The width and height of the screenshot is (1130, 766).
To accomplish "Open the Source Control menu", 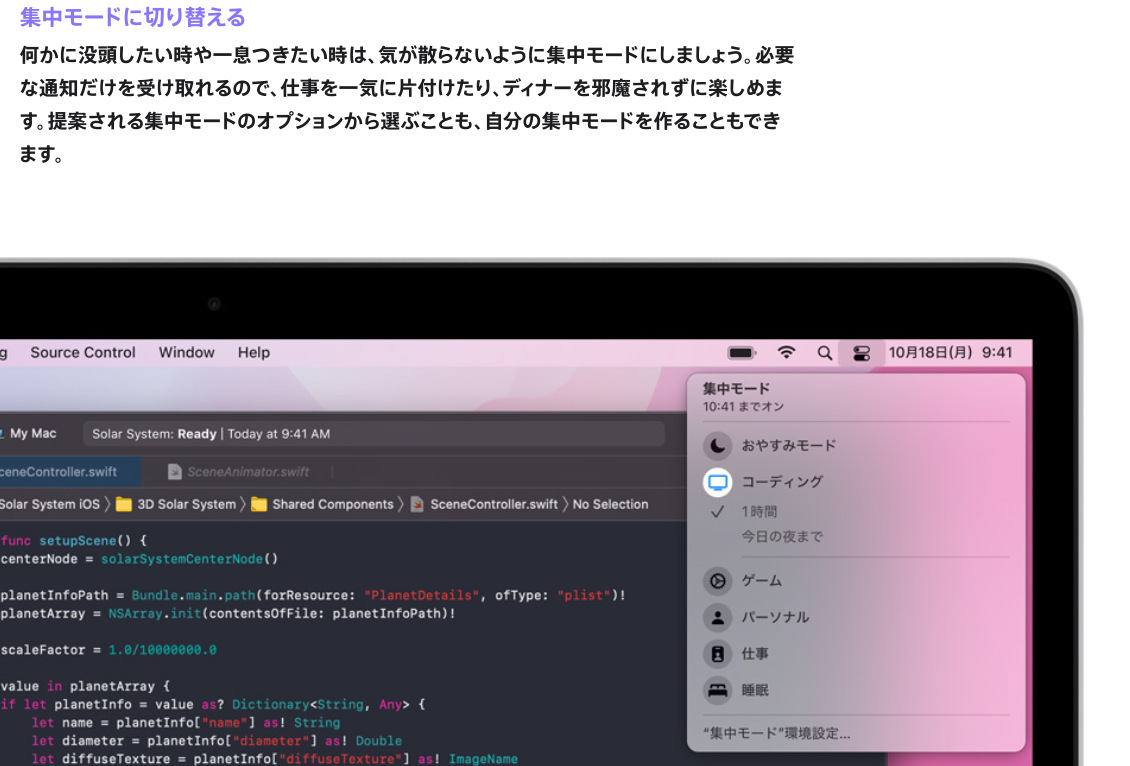I will pyautogui.click(x=83, y=352).
